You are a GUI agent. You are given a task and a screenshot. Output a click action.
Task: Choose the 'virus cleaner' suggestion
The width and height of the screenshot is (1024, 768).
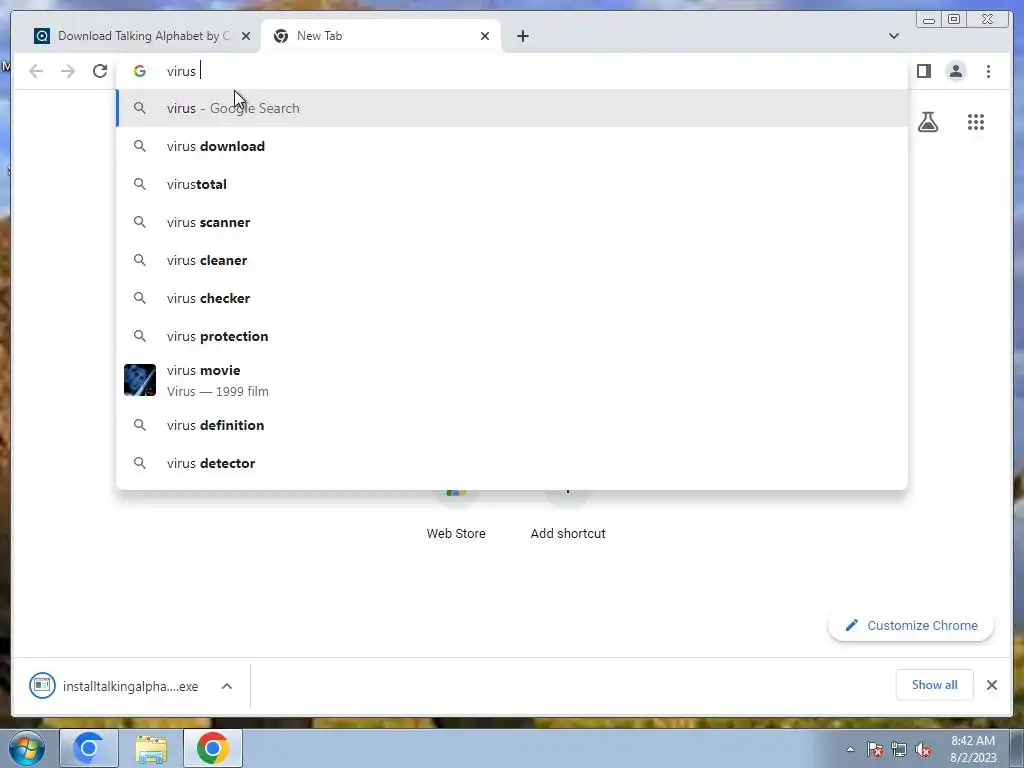(512, 260)
